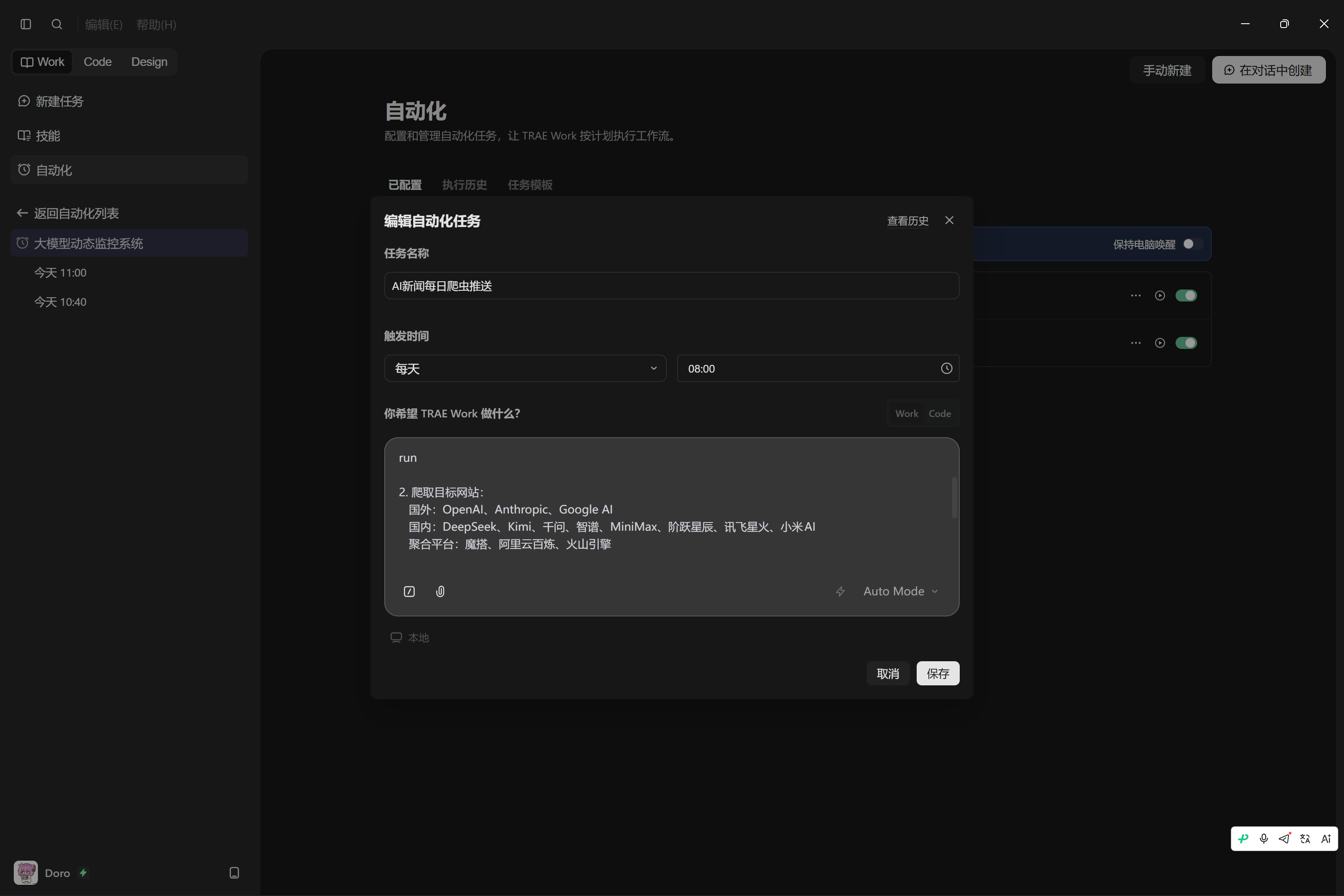Click the 查看历史 link
Viewport: 1344px width, 896px height.
[x=908, y=221]
